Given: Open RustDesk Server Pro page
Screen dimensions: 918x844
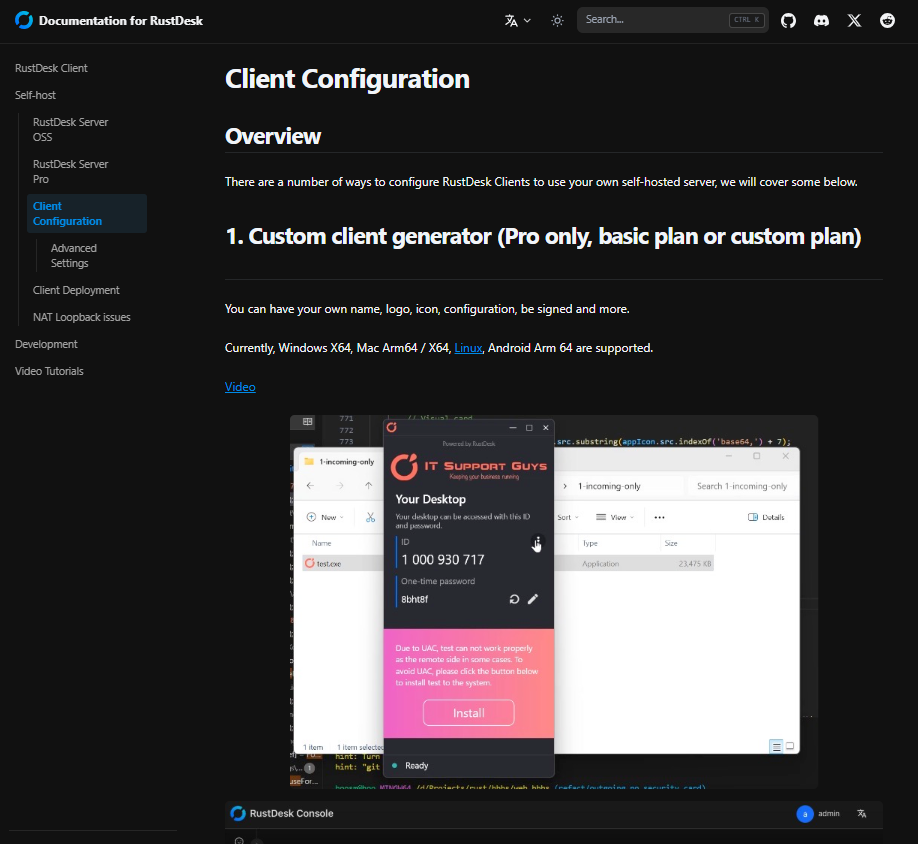Looking at the screenshot, I should [x=70, y=171].
